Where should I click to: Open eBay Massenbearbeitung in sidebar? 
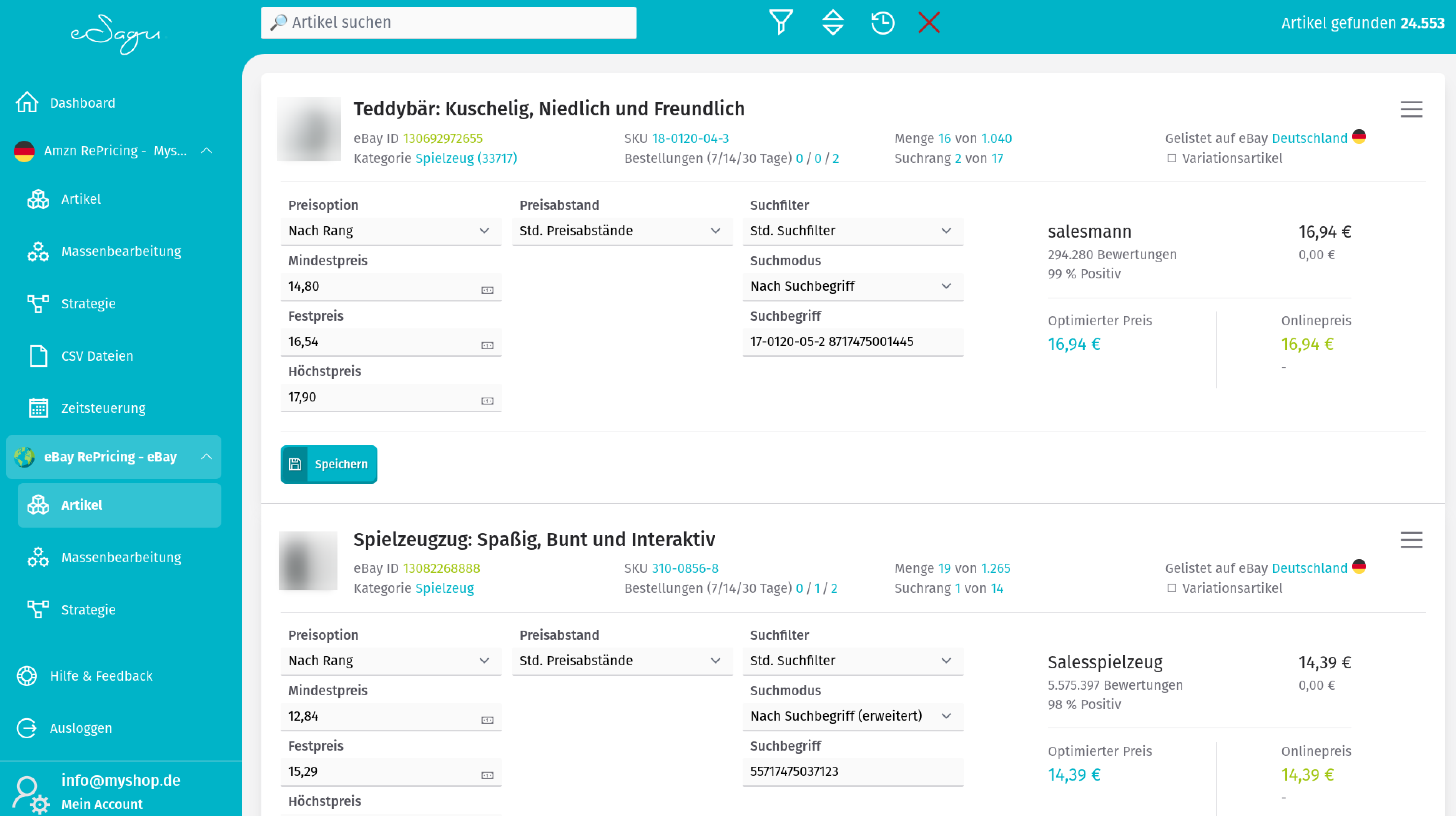[105, 557]
